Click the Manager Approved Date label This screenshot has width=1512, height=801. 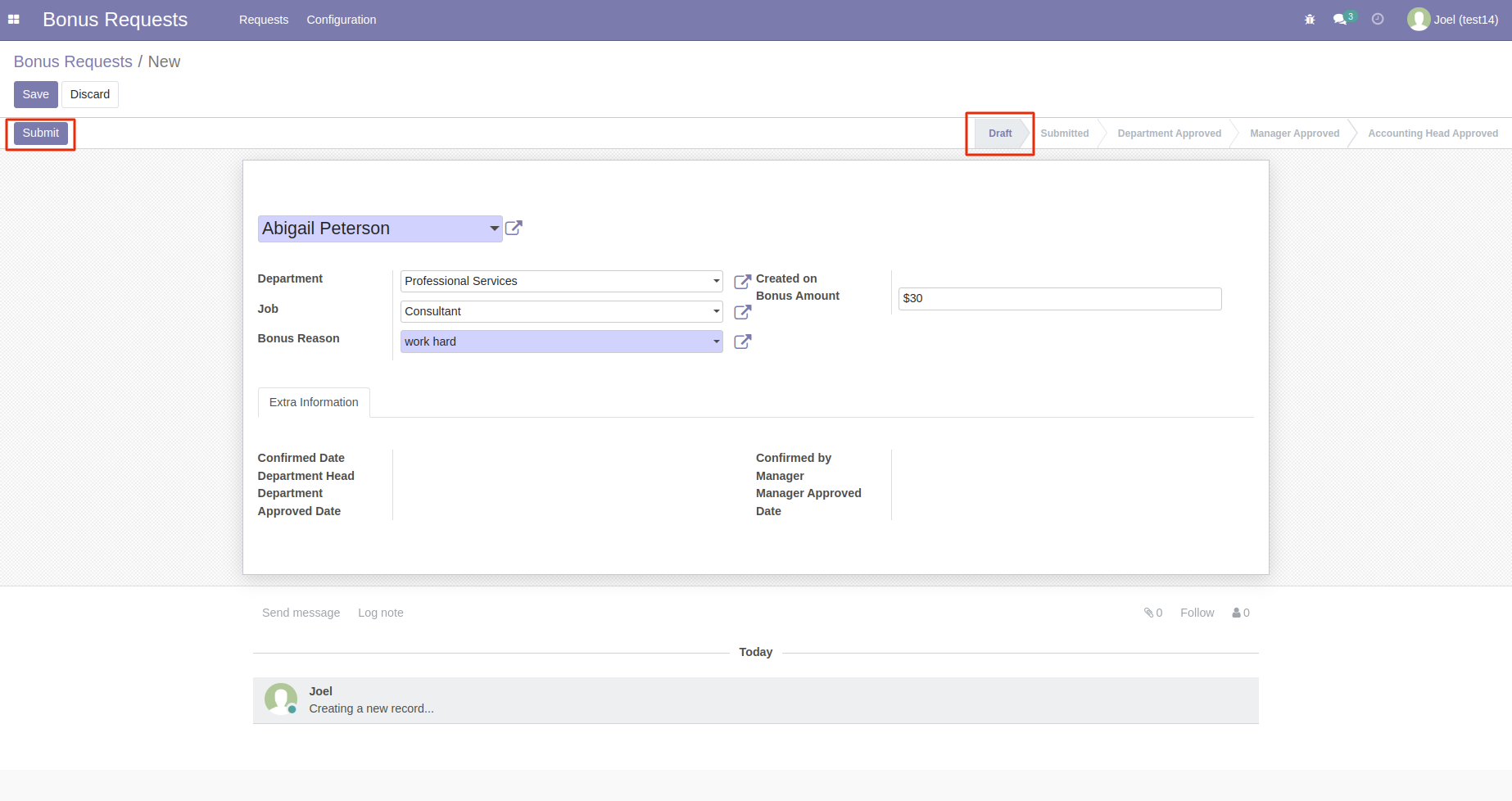[x=808, y=502]
